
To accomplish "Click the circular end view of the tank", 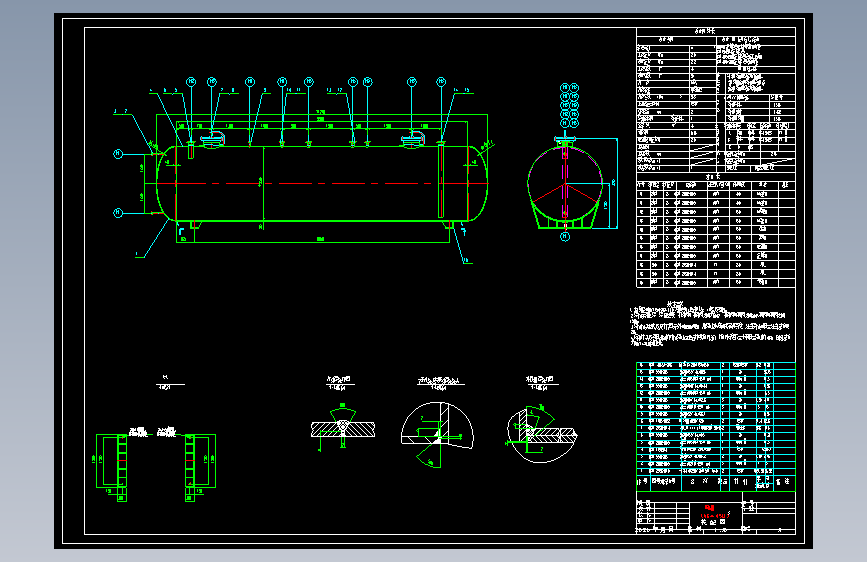I will (565, 184).
